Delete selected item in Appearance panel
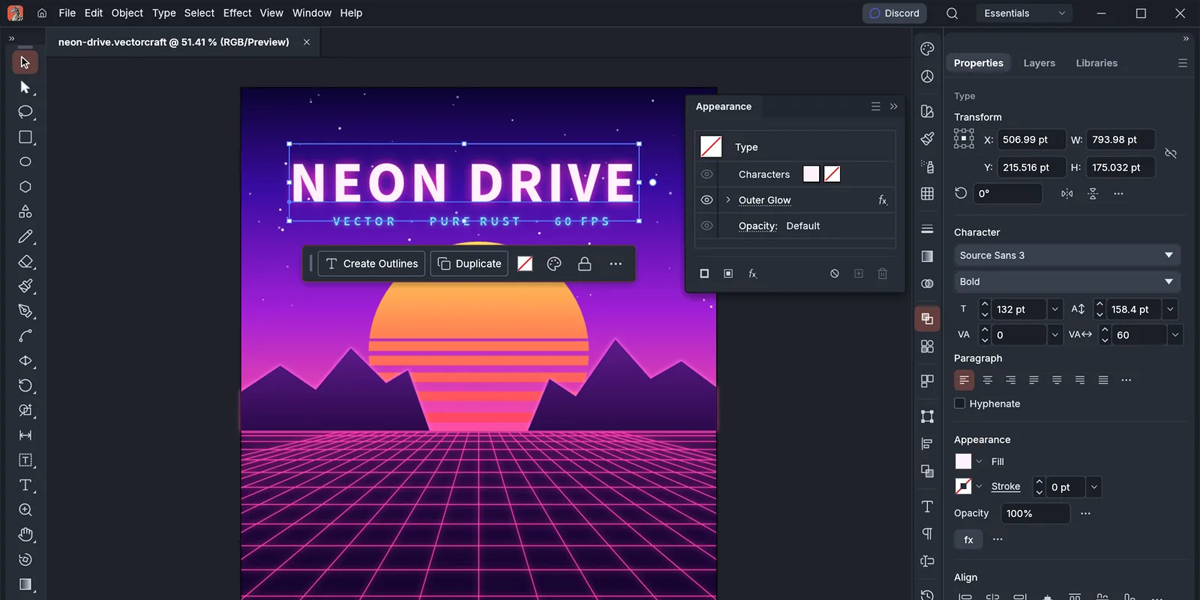This screenshot has height=600, width=1200. 882,273
